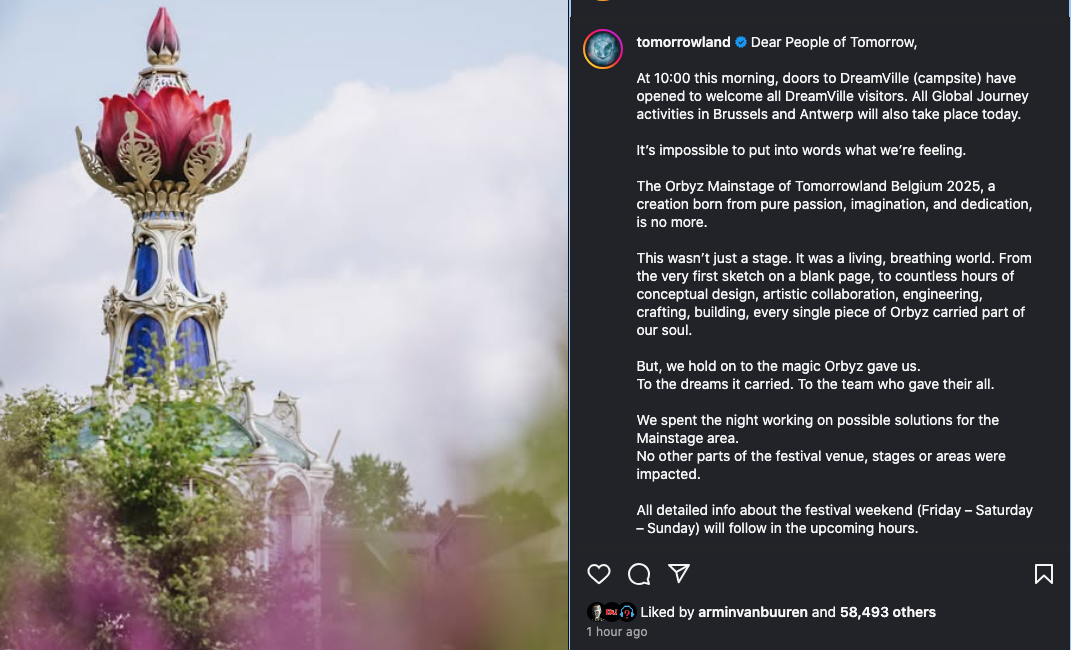1071x650 pixels.
Task: Open the first liker avatar showing a man
Action: click(x=596, y=612)
